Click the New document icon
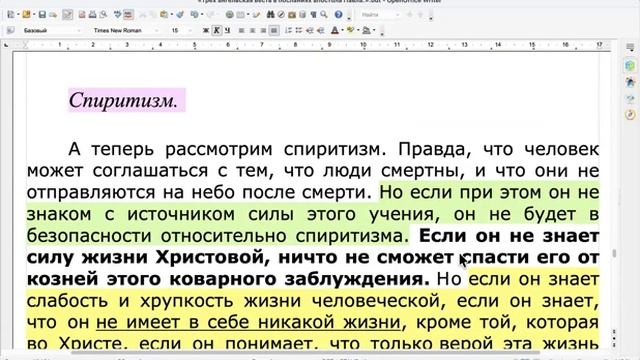Viewport: 640px width, 360px height. pos(11,15)
